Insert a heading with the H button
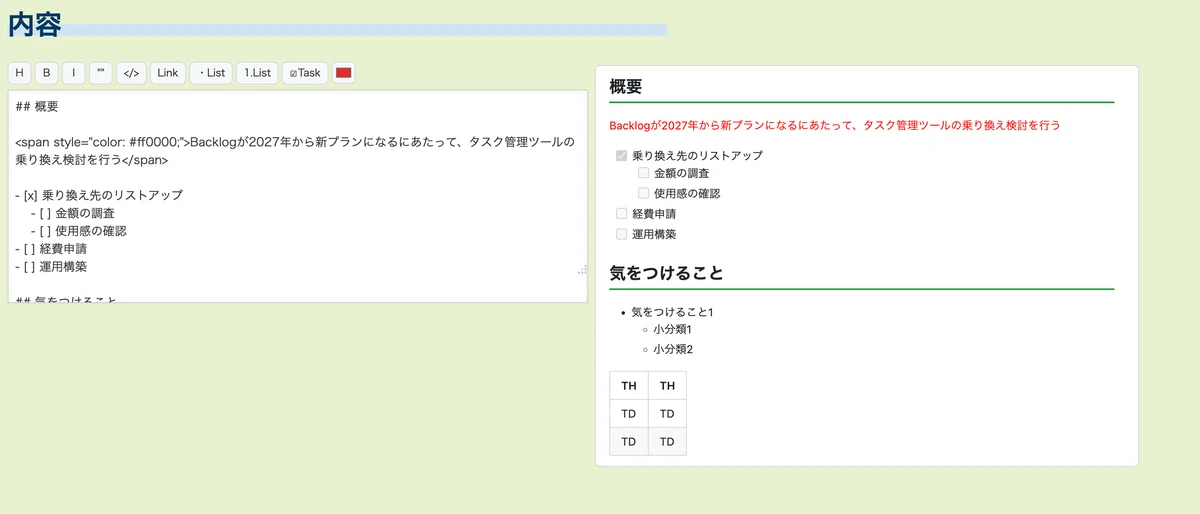The width and height of the screenshot is (1200, 514). pos(19,73)
